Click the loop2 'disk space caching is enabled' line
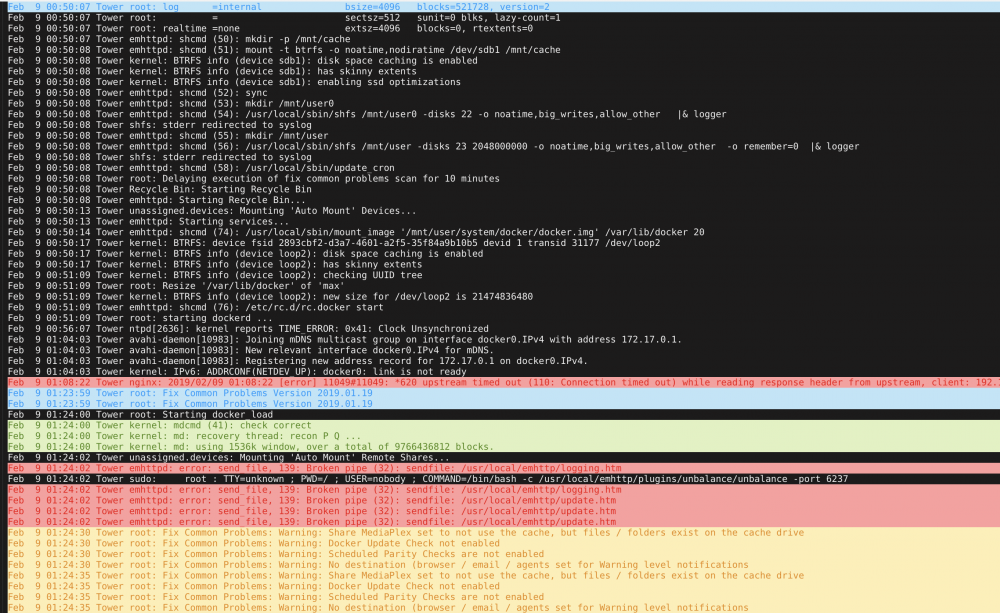 246,253
